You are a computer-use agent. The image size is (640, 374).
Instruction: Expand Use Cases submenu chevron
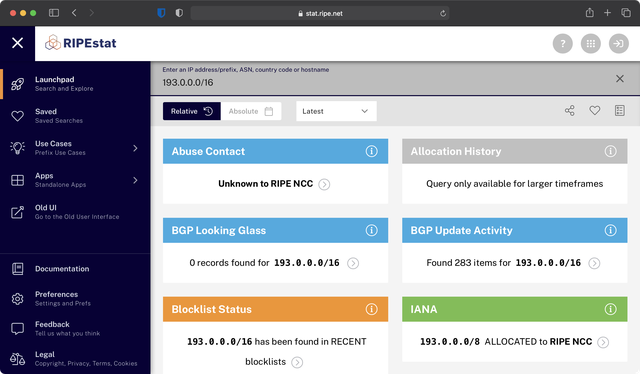[x=135, y=148]
